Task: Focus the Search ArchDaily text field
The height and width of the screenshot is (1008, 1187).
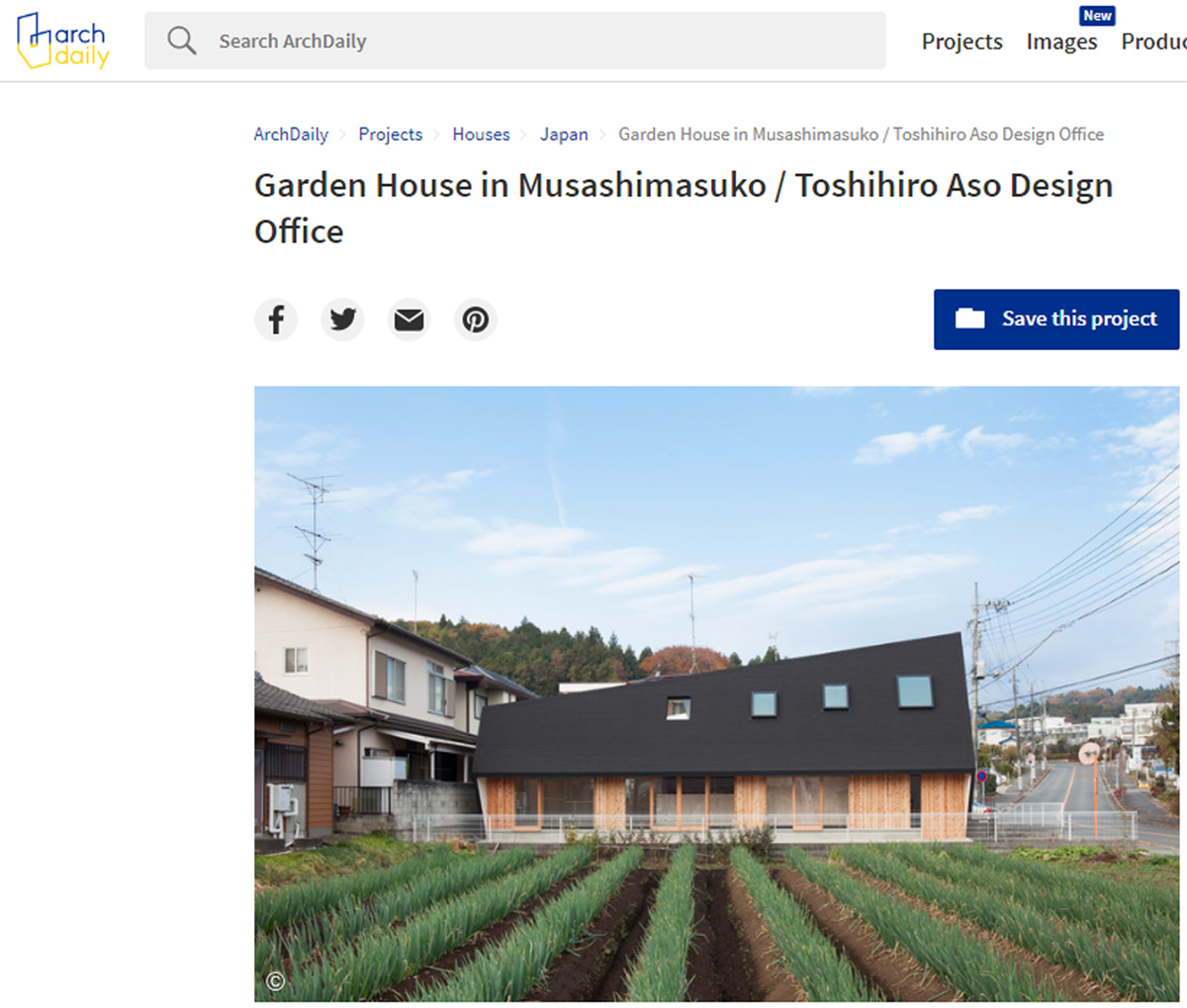Action: pyautogui.click(x=534, y=41)
